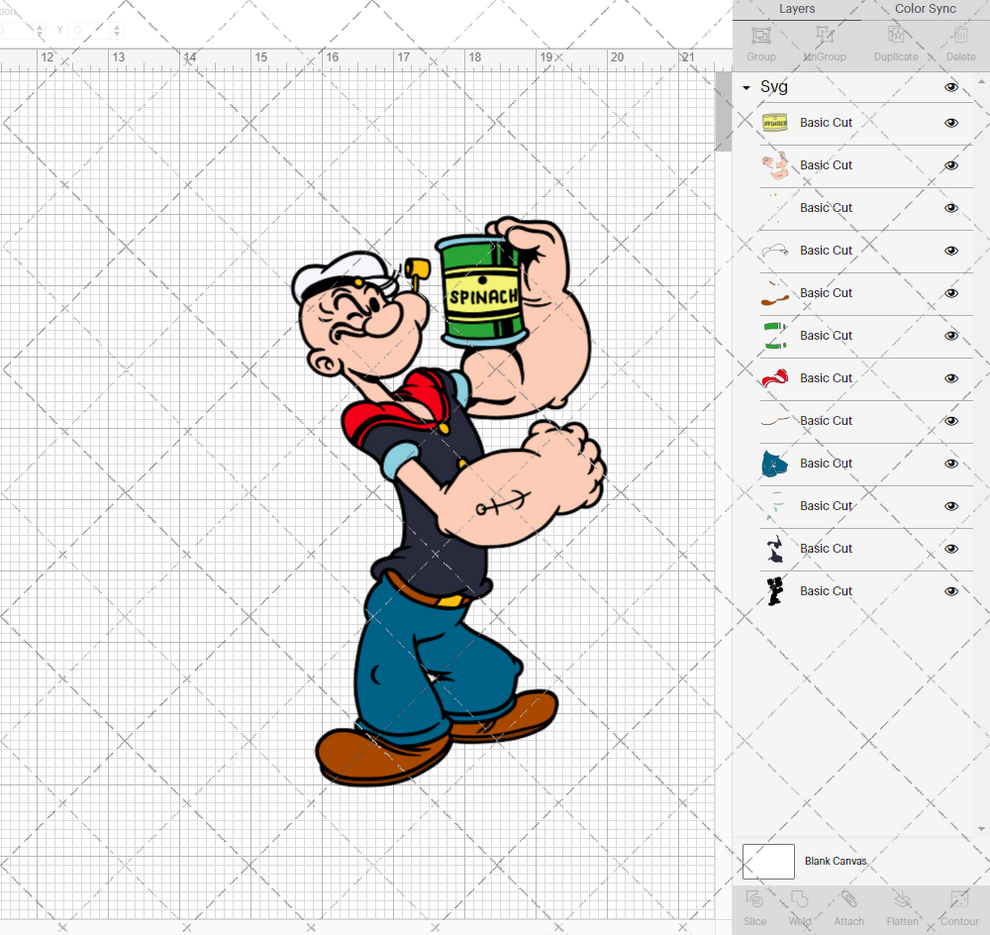
Task: Click the Duplicate icon
Action: (895, 43)
